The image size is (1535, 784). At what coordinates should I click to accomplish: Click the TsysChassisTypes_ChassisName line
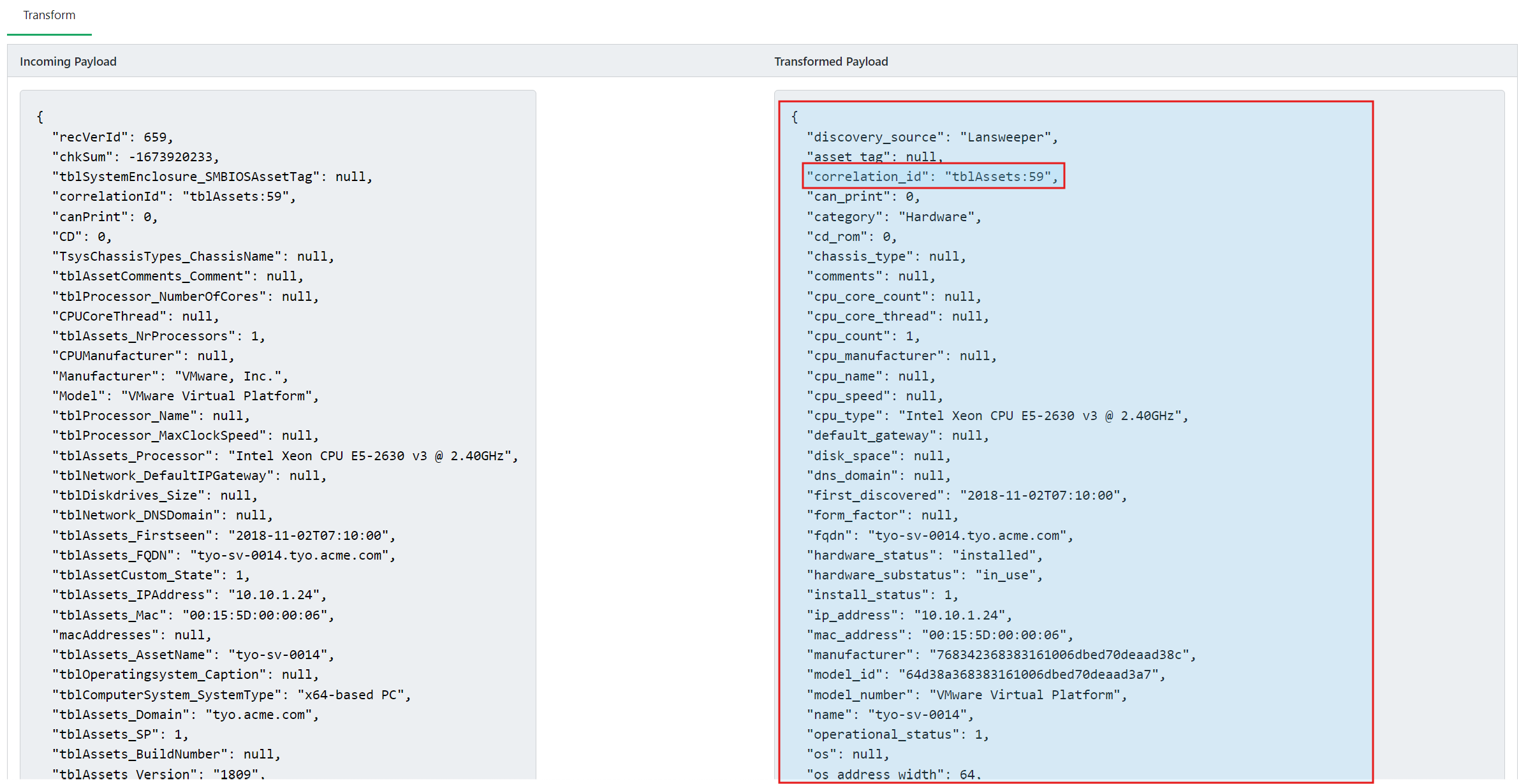click(193, 256)
